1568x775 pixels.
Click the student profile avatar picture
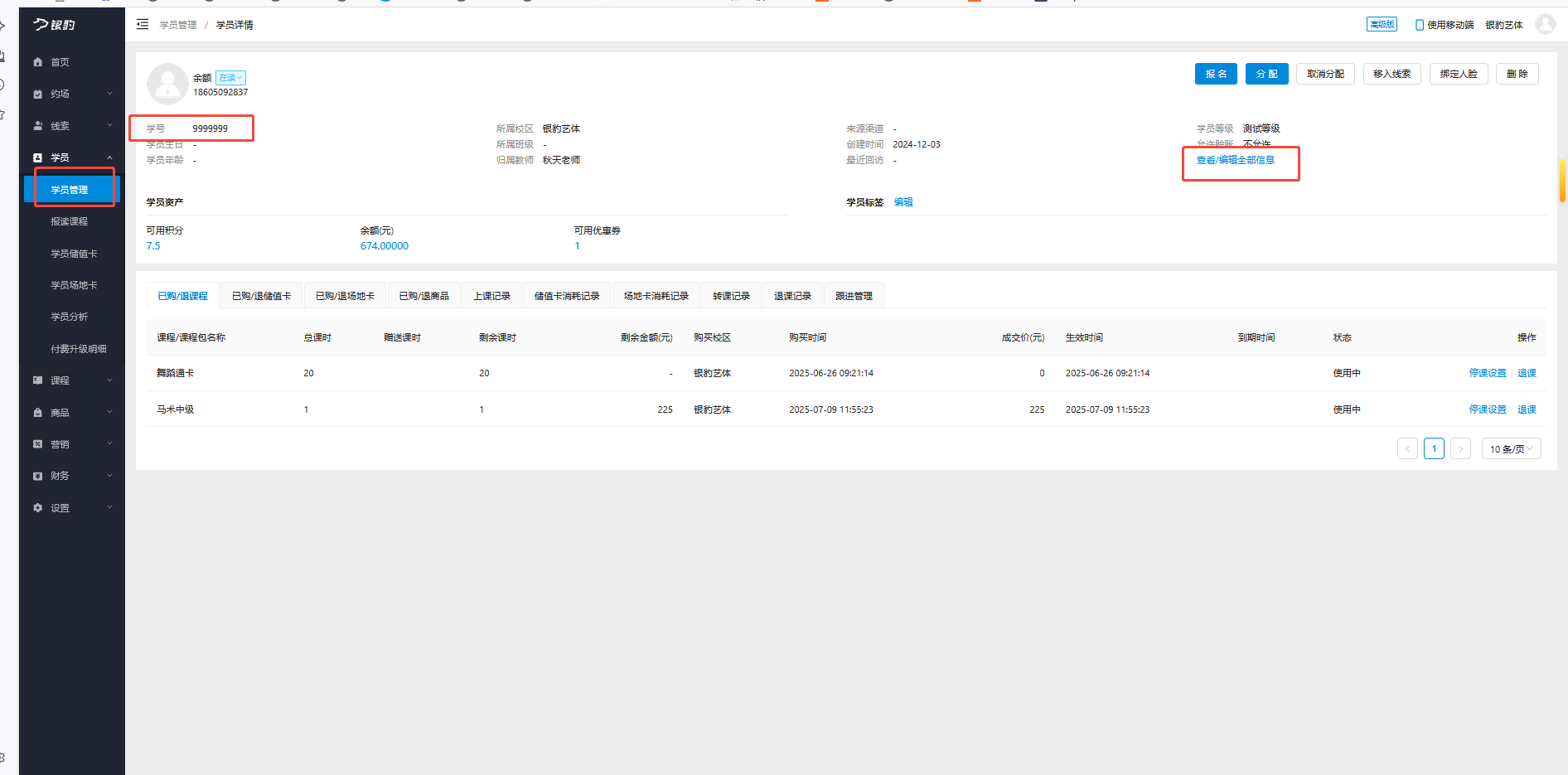coord(167,84)
